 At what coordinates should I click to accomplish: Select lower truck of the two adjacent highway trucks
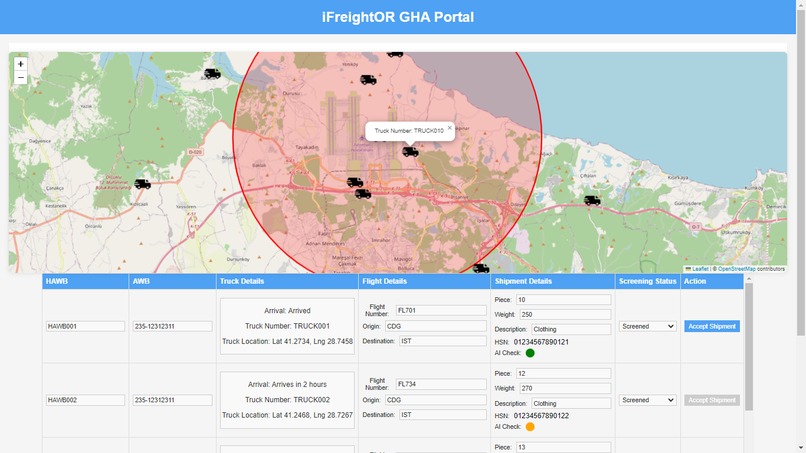click(x=363, y=193)
